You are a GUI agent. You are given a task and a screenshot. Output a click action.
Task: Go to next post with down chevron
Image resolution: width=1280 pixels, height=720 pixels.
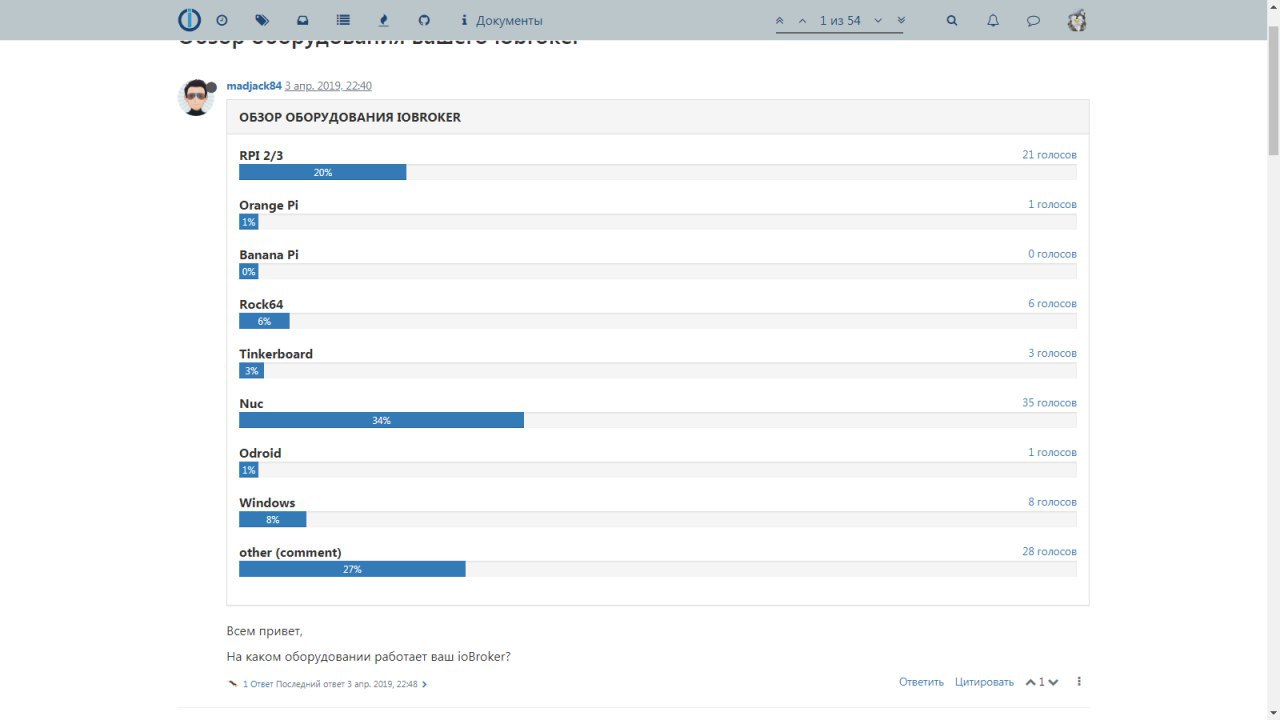[x=878, y=20]
